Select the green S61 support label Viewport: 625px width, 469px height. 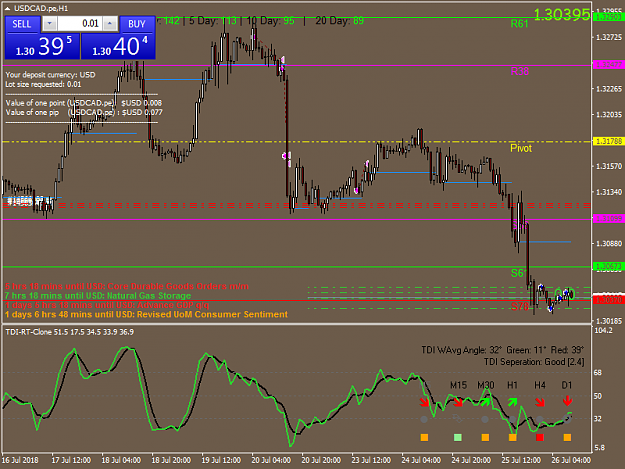(519, 273)
